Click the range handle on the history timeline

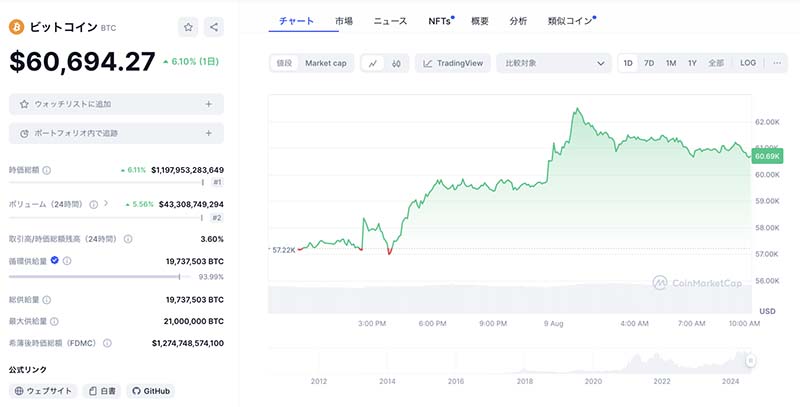(750, 361)
